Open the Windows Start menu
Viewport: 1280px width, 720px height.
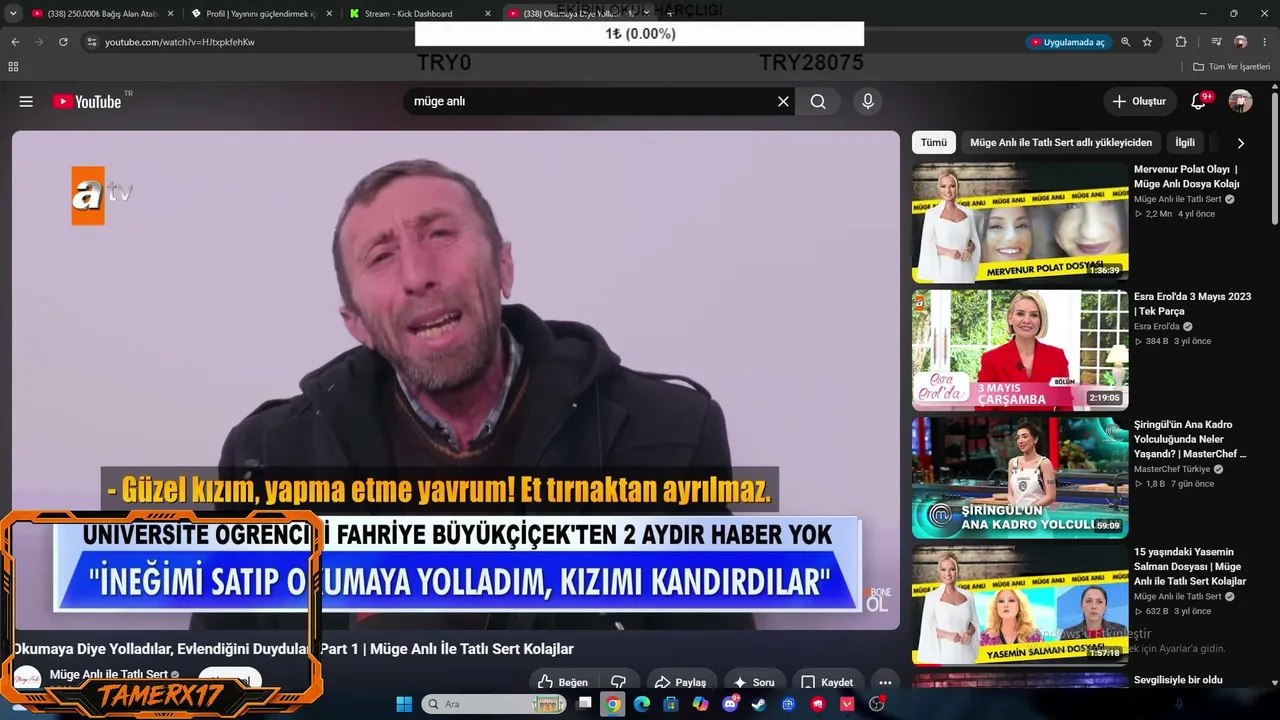click(x=404, y=704)
